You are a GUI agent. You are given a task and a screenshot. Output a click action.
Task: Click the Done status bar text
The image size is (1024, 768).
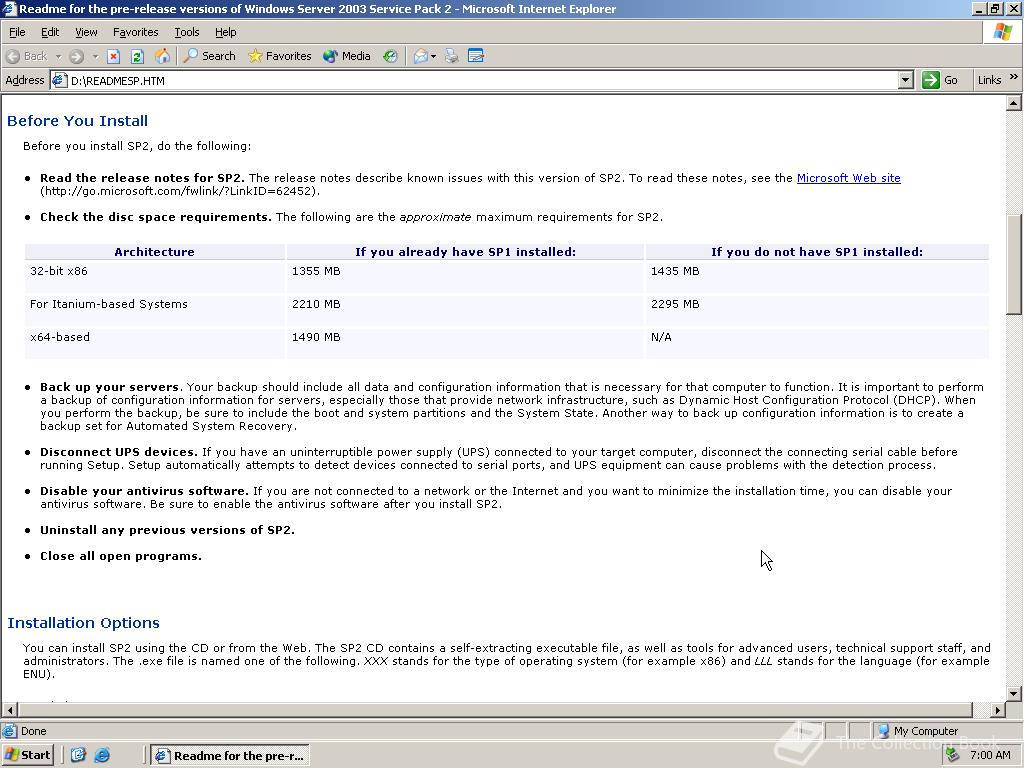(x=33, y=731)
